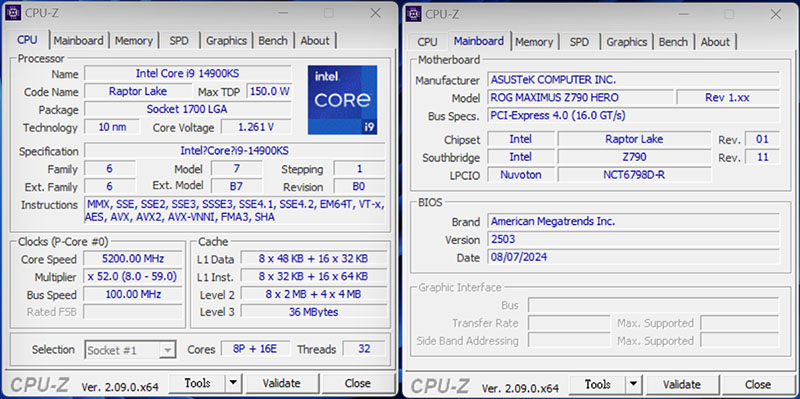Click Raptor Lake code name field
The width and height of the screenshot is (800, 399).
(x=137, y=91)
